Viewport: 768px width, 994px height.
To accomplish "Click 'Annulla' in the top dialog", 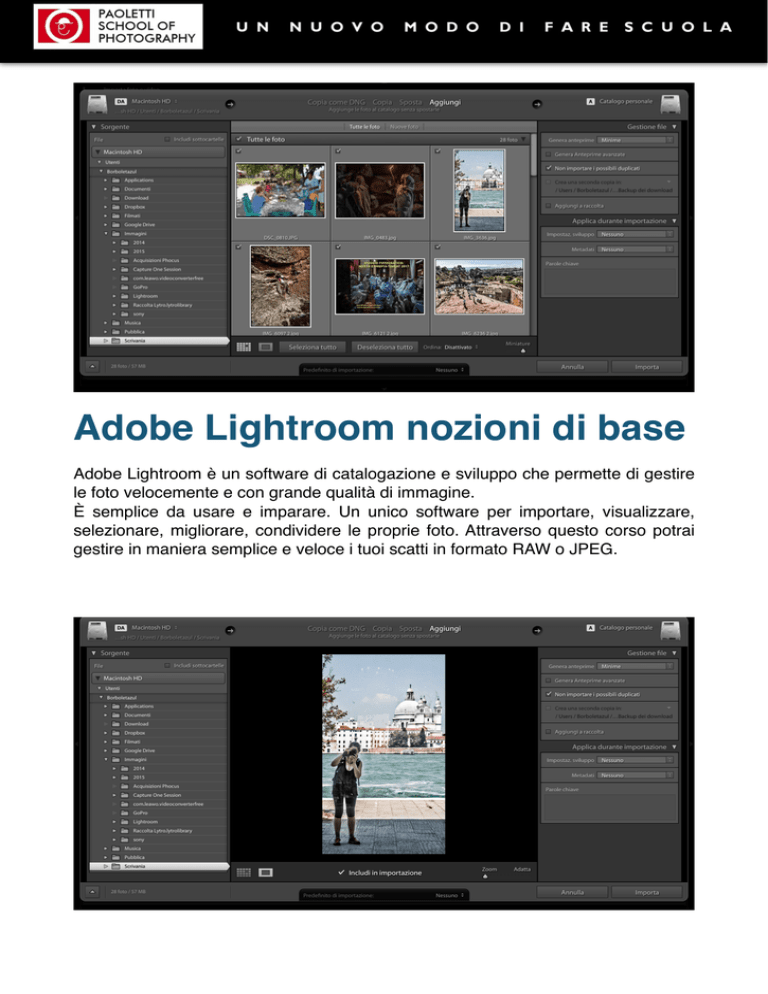I will coord(572,366).
